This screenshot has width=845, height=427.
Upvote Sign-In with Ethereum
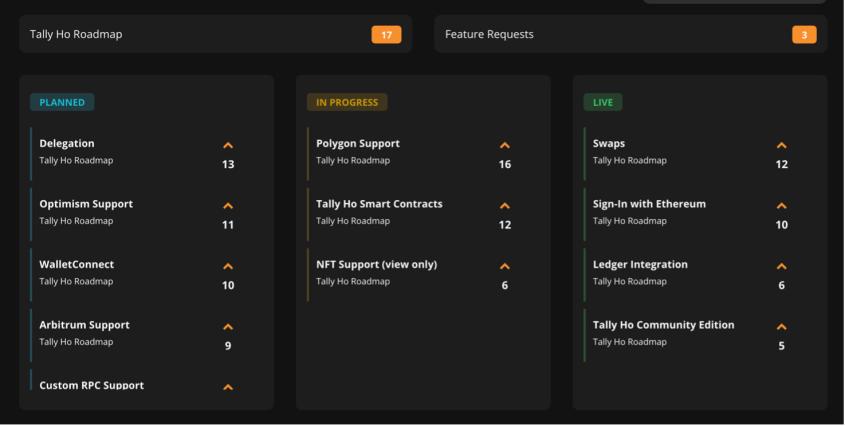pyautogui.click(x=781, y=205)
